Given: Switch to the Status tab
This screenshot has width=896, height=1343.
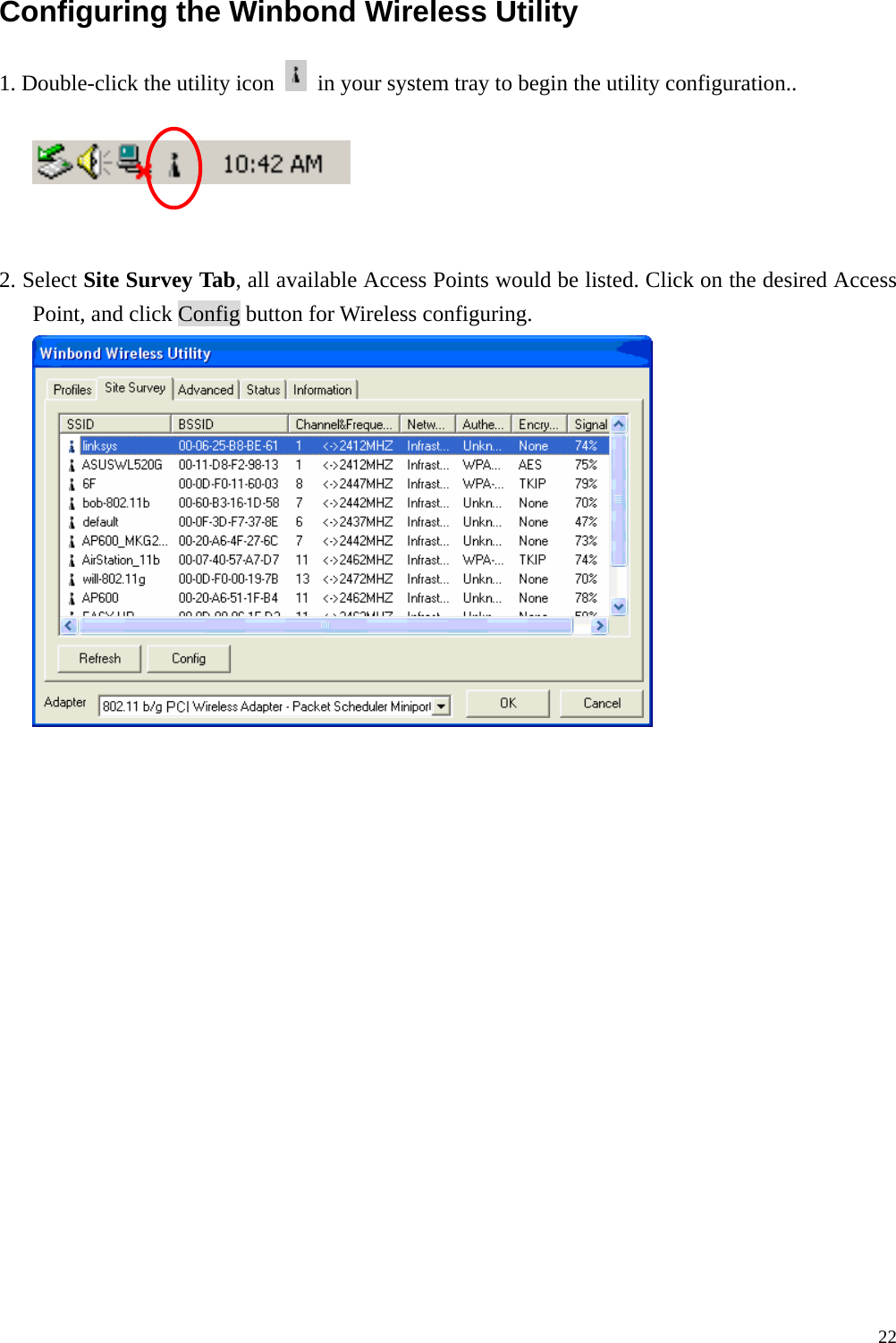Looking at the screenshot, I should 262,389.
